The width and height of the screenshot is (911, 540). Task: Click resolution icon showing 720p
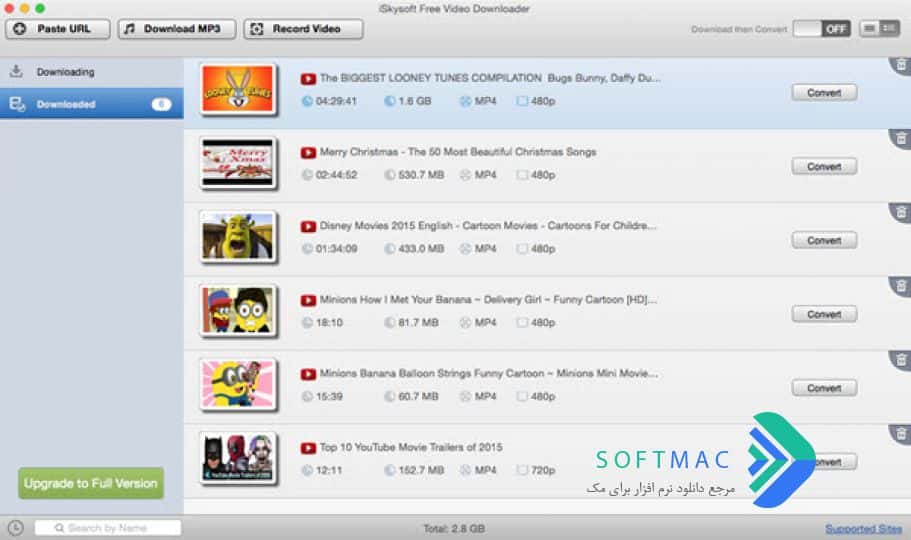click(x=522, y=470)
